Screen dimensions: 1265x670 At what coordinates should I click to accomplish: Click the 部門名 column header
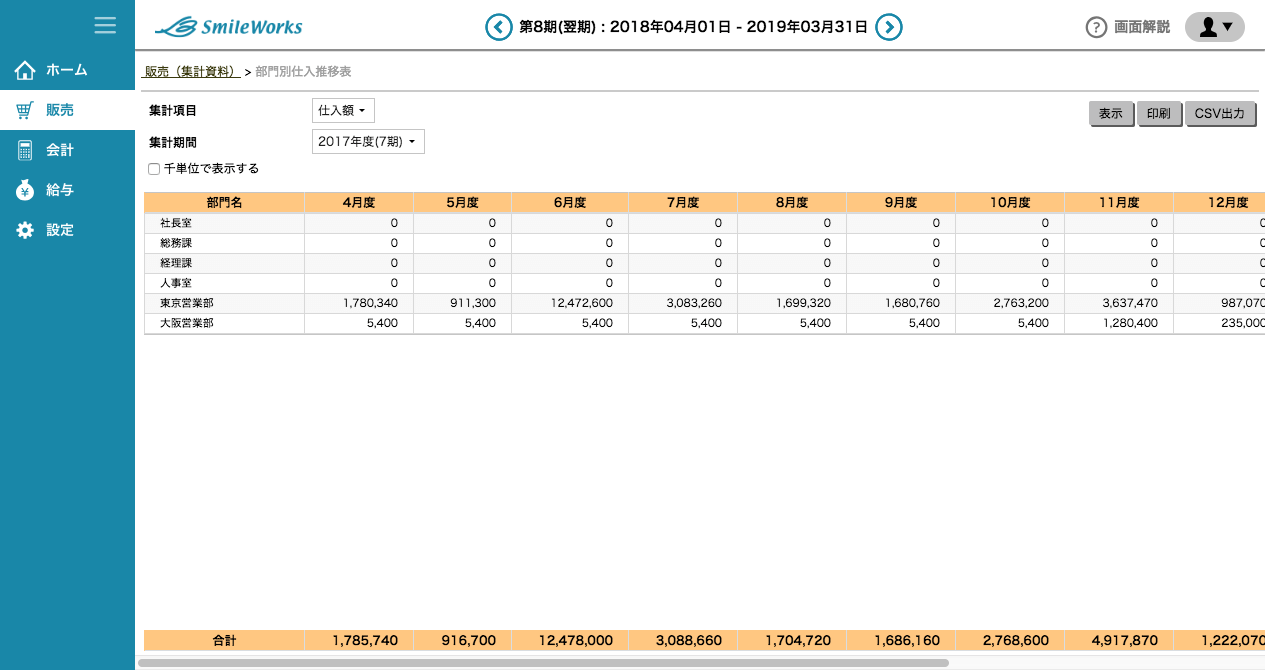pos(224,202)
